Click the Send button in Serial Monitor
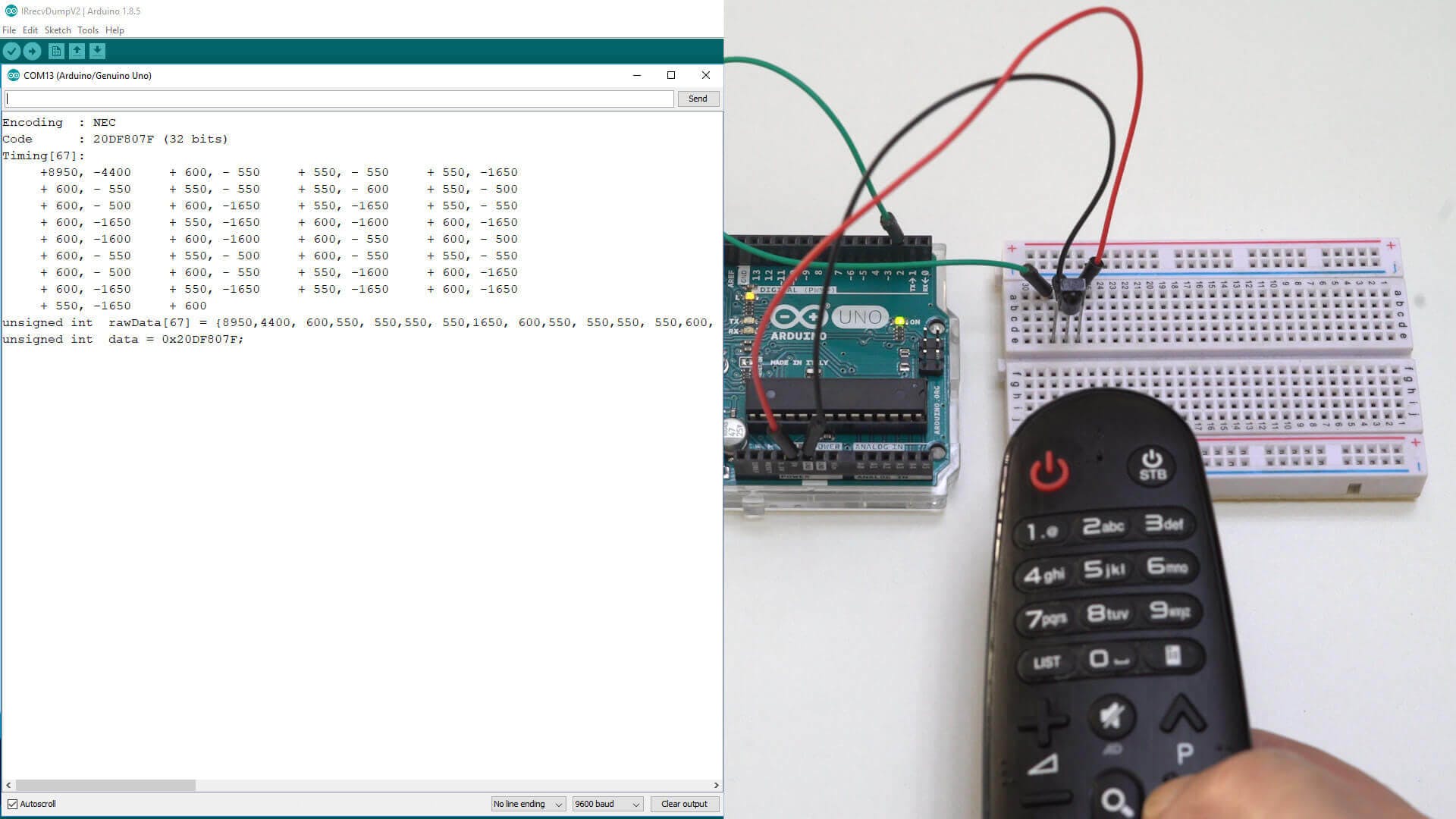This screenshot has width=1456, height=819. point(697,98)
